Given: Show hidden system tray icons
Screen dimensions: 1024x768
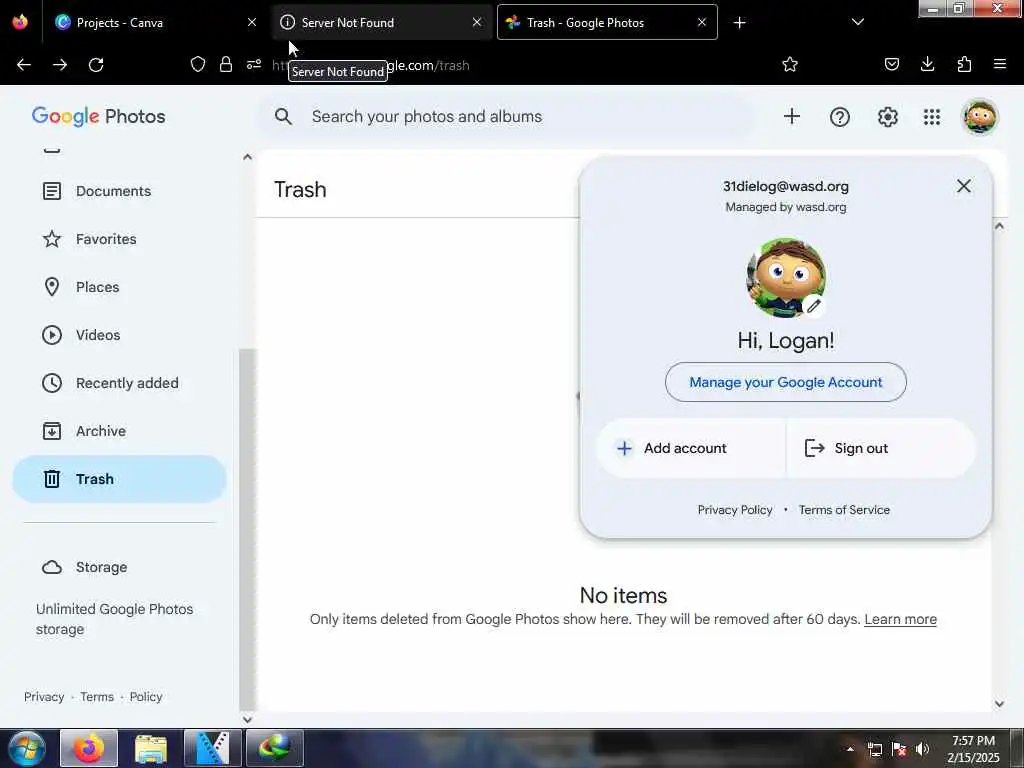Looking at the screenshot, I should (850, 749).
